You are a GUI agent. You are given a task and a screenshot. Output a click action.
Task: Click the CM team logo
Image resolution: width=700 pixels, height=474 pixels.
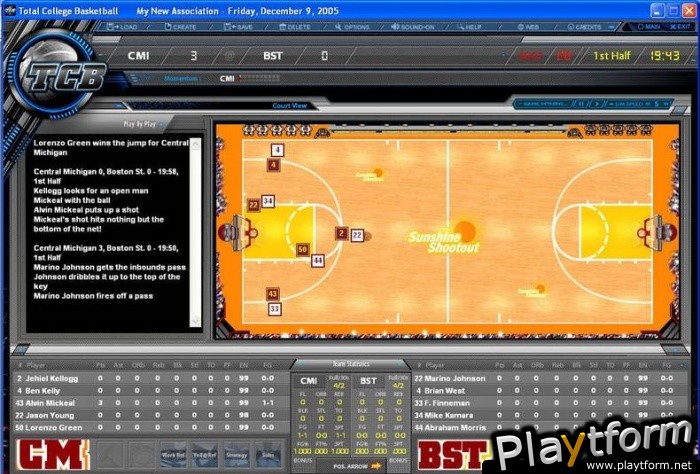coord(53,454)
